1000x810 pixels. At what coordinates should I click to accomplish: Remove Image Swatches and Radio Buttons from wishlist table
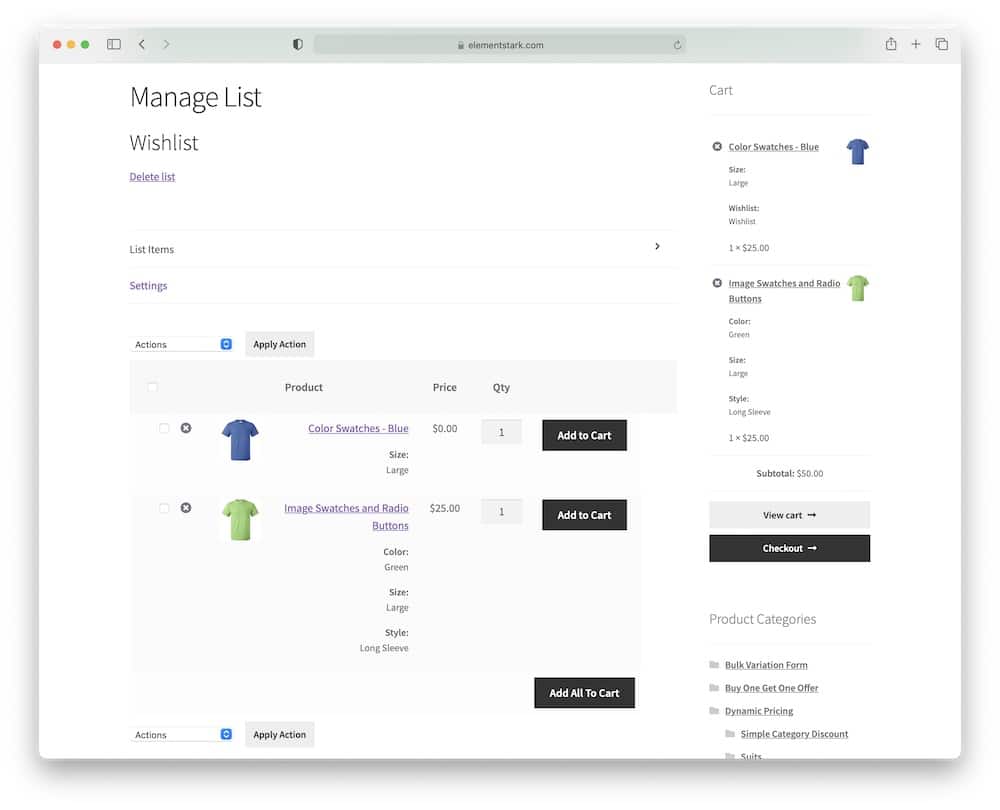pos(186,508)
